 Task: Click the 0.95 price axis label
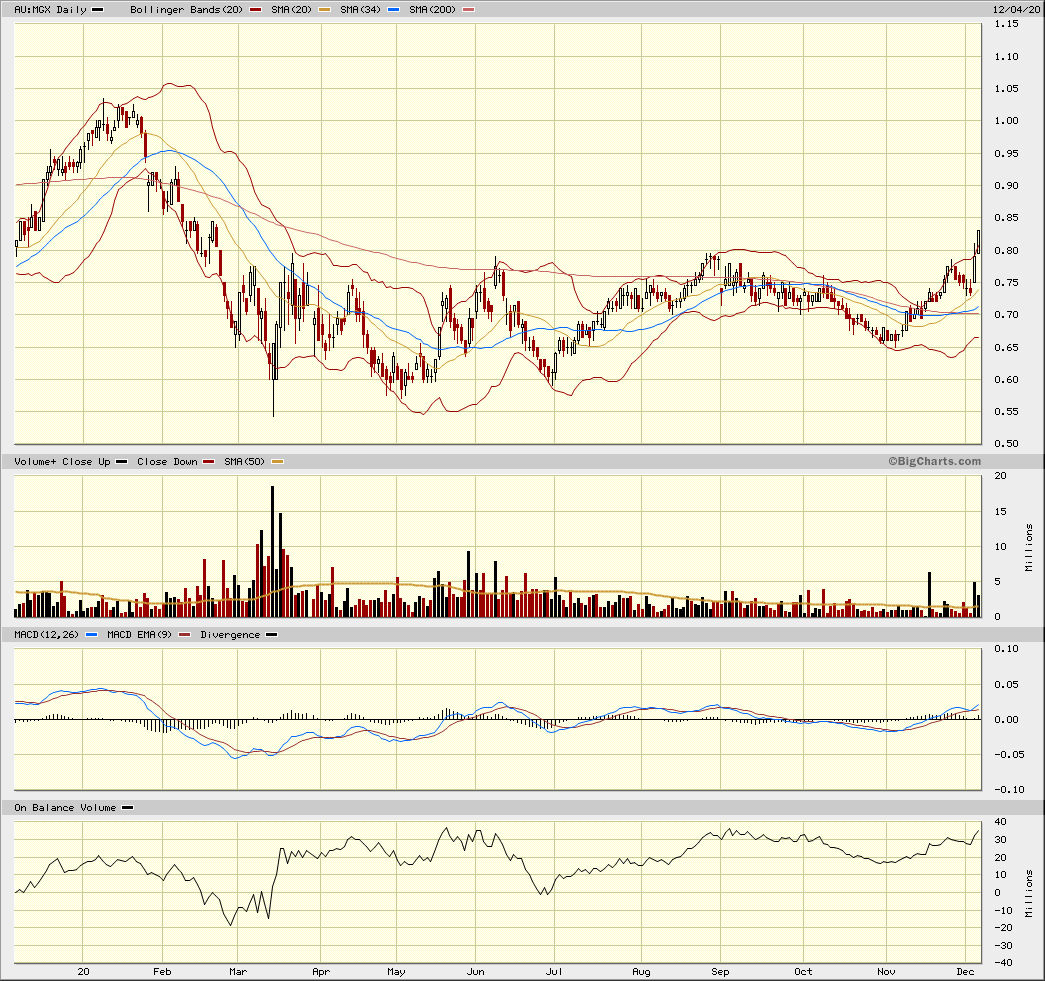1006,153
